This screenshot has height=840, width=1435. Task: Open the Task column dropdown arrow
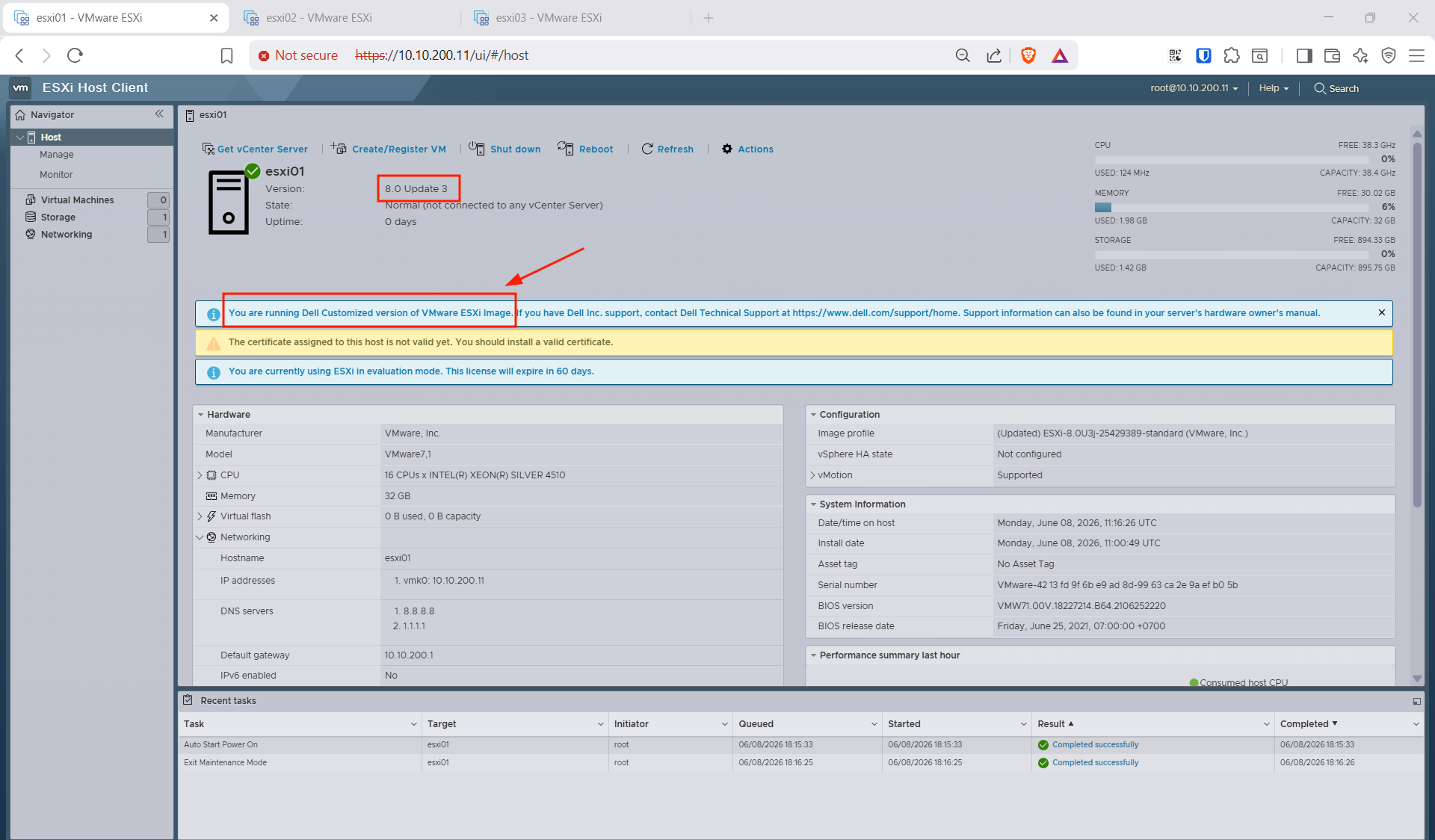tap(414, 724)
